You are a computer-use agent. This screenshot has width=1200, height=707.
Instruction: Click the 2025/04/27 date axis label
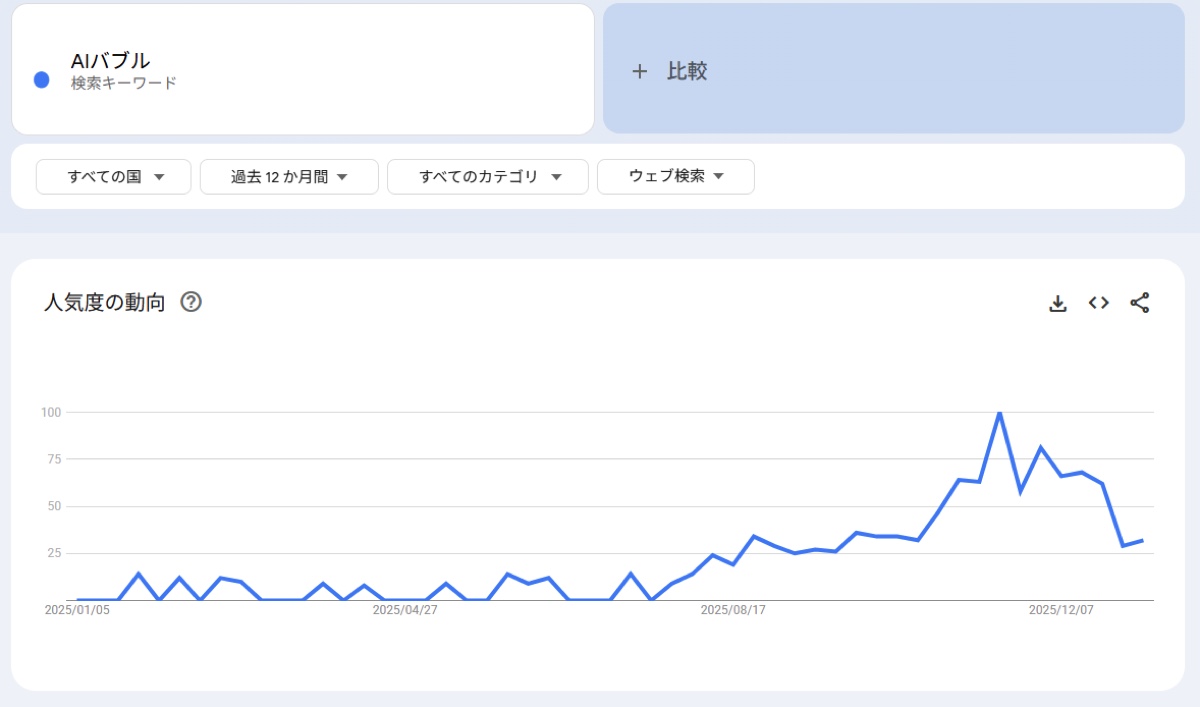pos(405,609)
